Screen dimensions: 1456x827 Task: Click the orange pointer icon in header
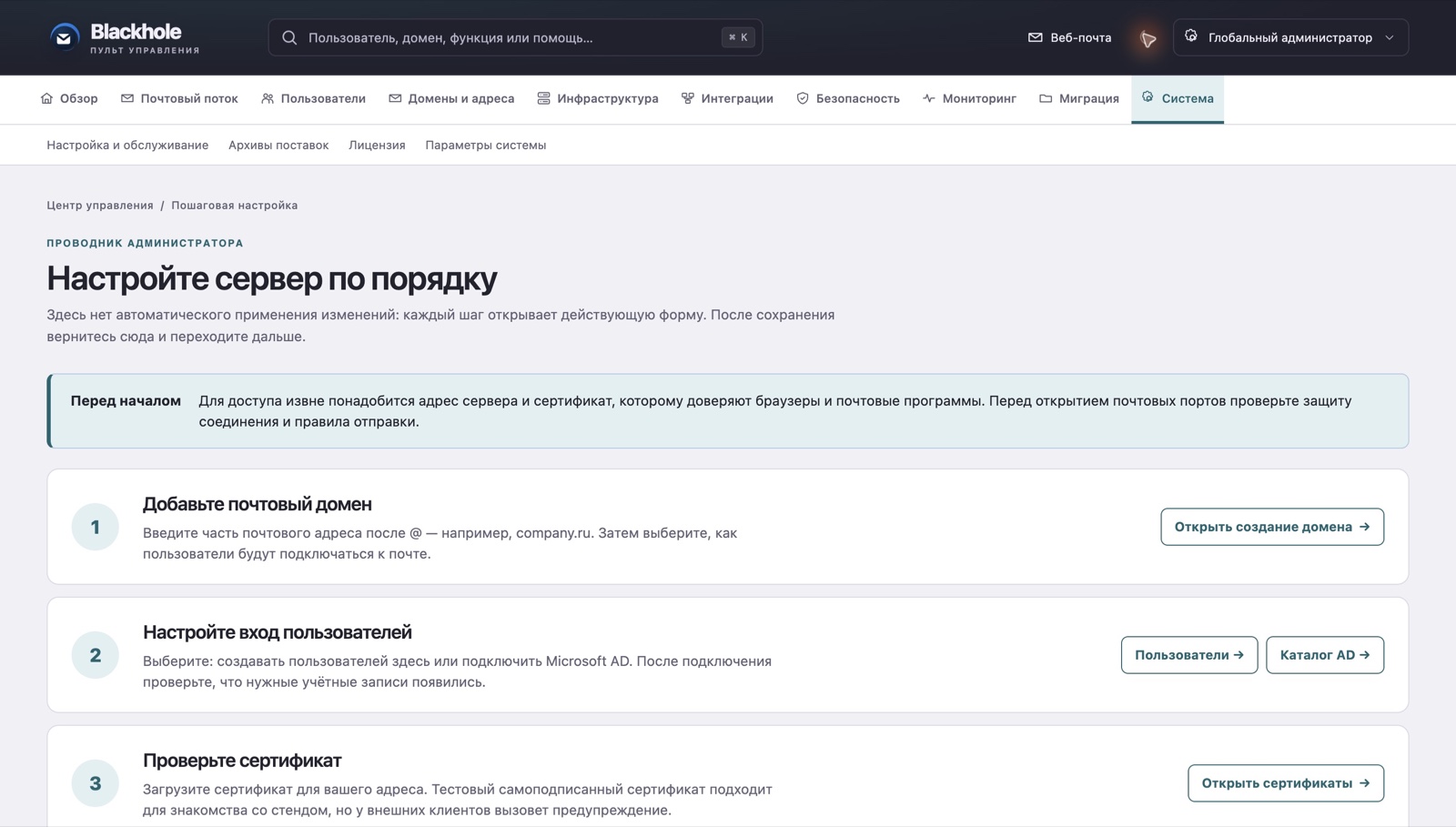tap(1148, 38)
